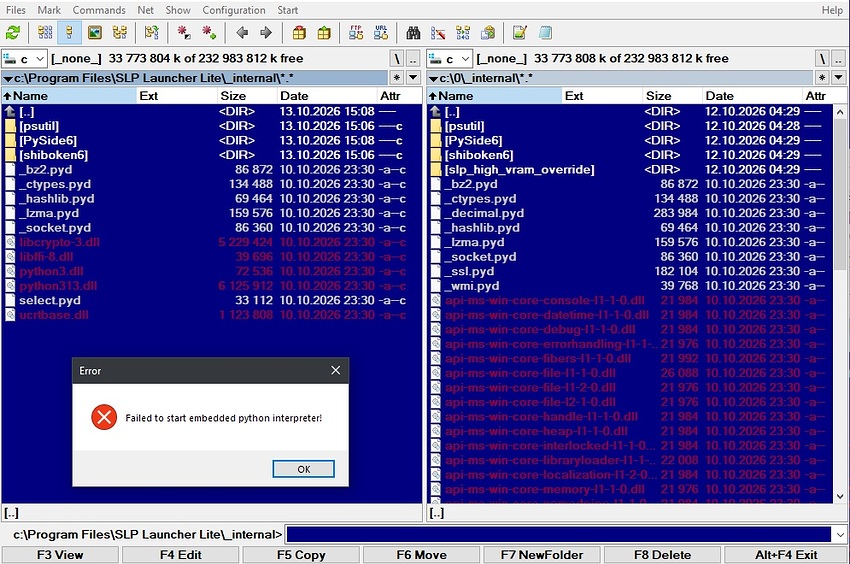Screen dimensions: 850x564
Task: Open FTP connect icon
Action: 356,33
